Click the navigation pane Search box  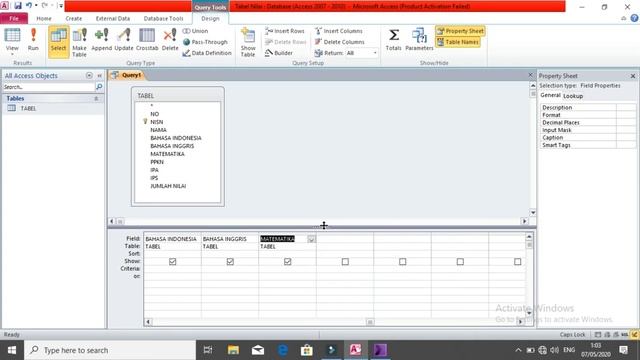pos(49,87)
